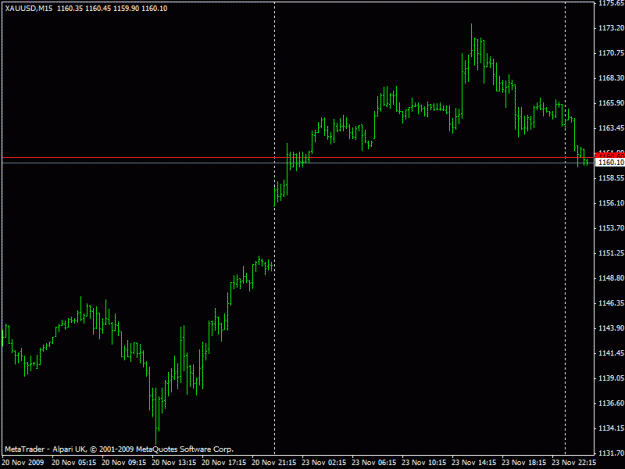Click the 1156.10 price scale label
This screenshot has height=469, width=625.
(611, 203)
